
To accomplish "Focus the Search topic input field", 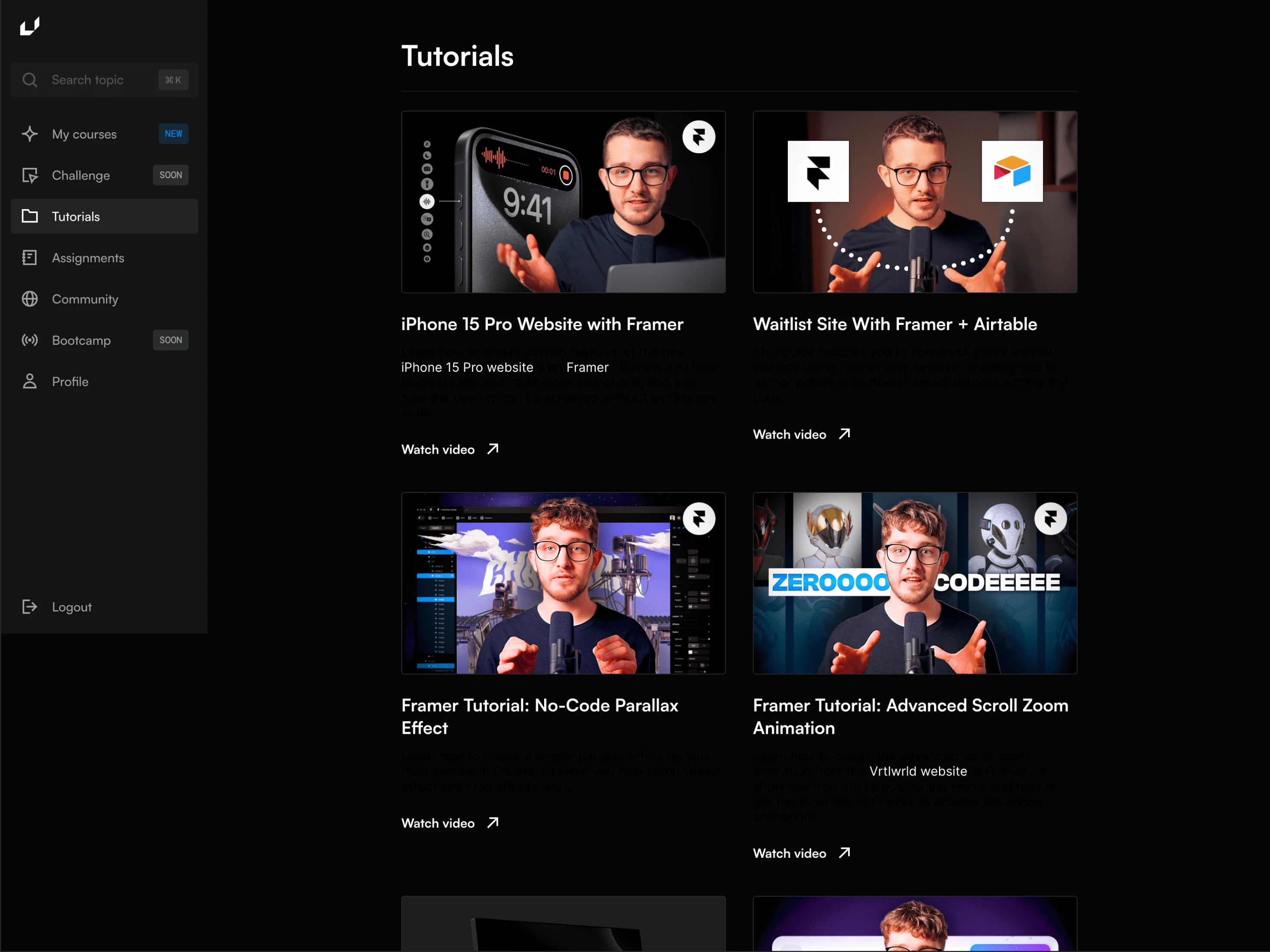I will 104,80.
